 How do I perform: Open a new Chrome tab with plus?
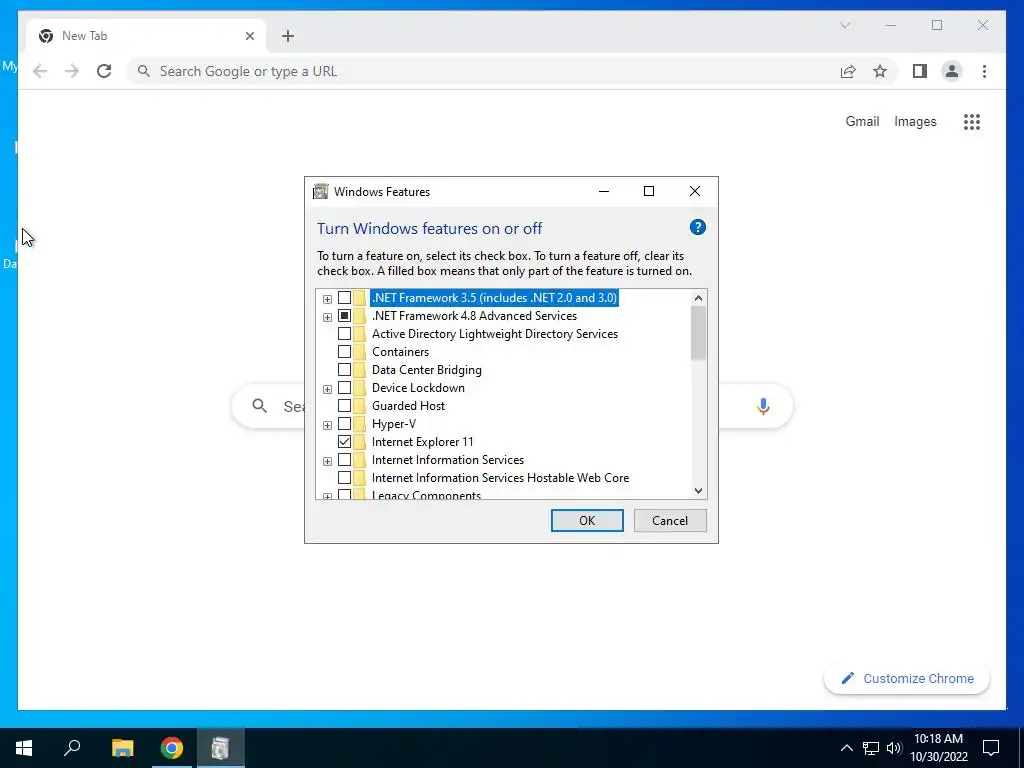[288, 36]
